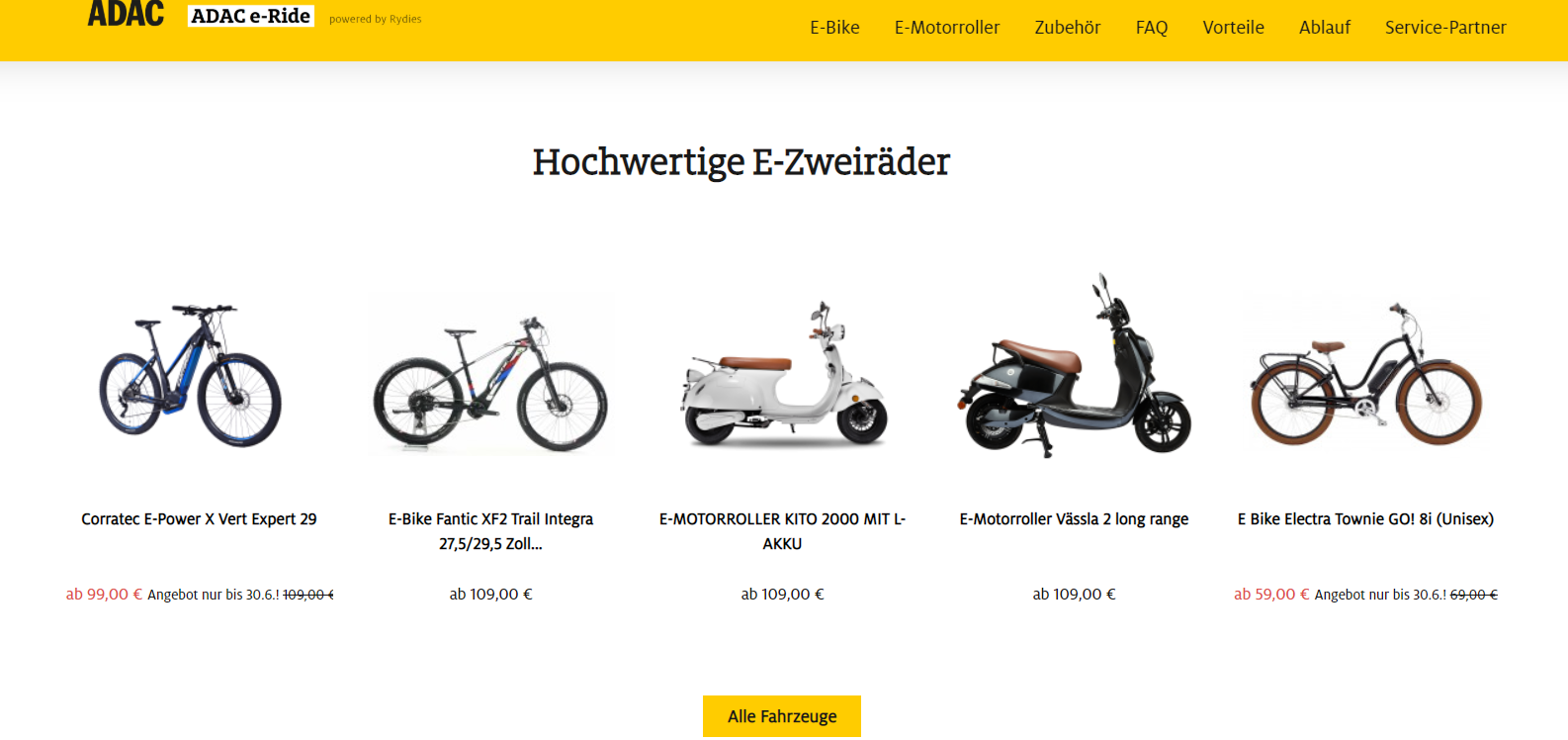Select the Corratec E-Power bike image
This screenshot has height=740, width=1568.
click(190, 375)
